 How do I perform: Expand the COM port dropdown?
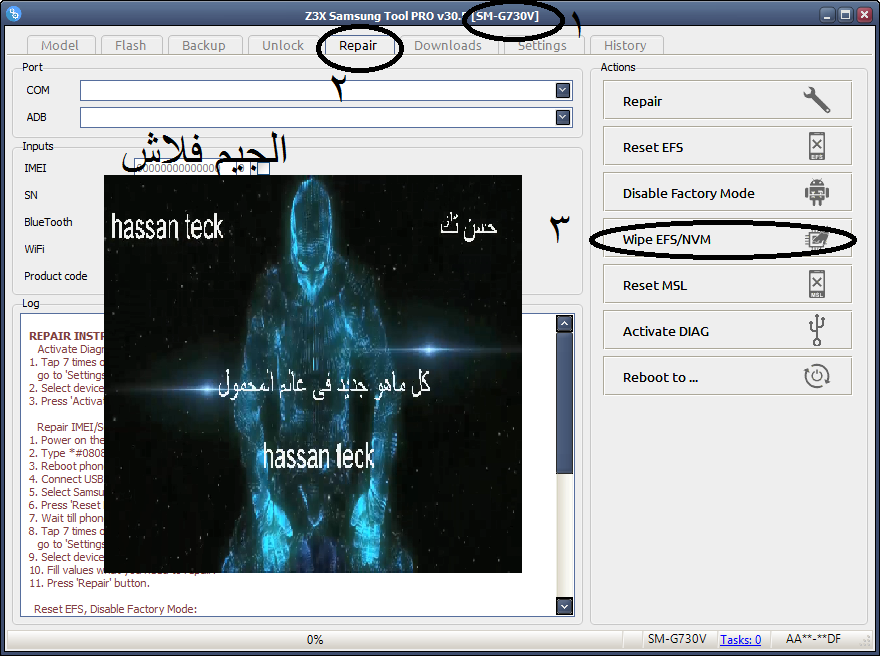coord(563,90)
